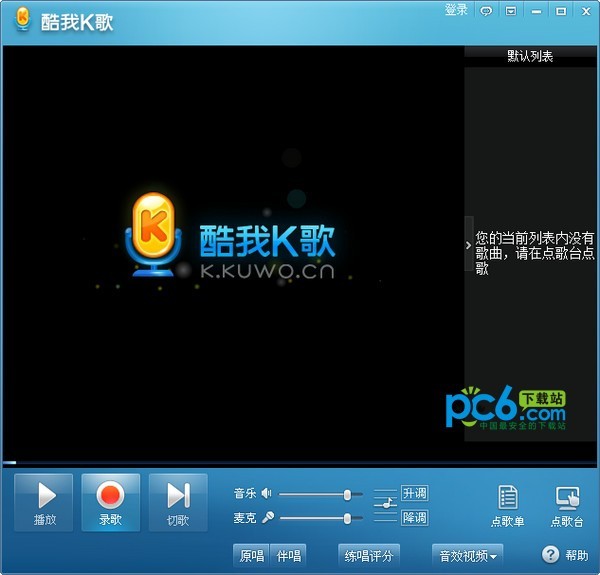This screenshot has height=575, width=600.
Task: Start recording with the 录歌 button
Action: click(x=111, y=503)
